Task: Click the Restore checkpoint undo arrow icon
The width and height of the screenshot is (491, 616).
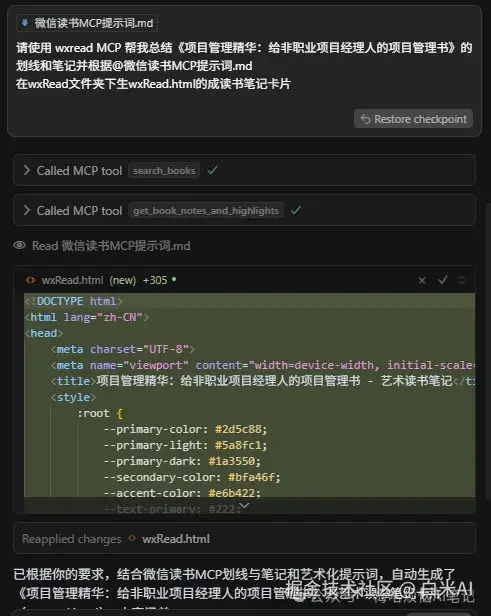Action: (x=365, y=119)
